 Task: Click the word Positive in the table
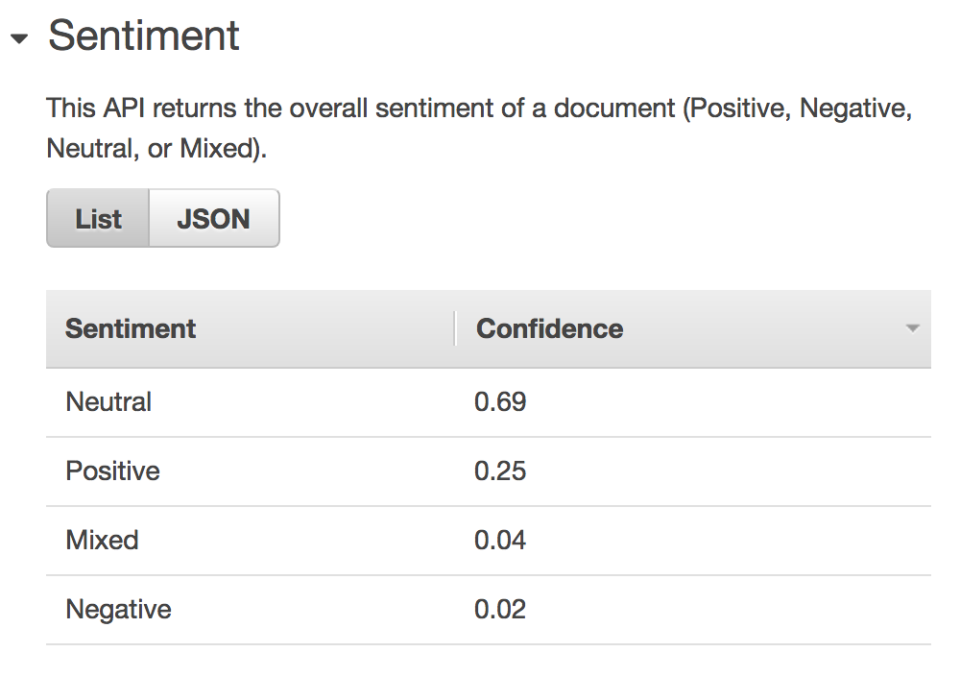113,471
